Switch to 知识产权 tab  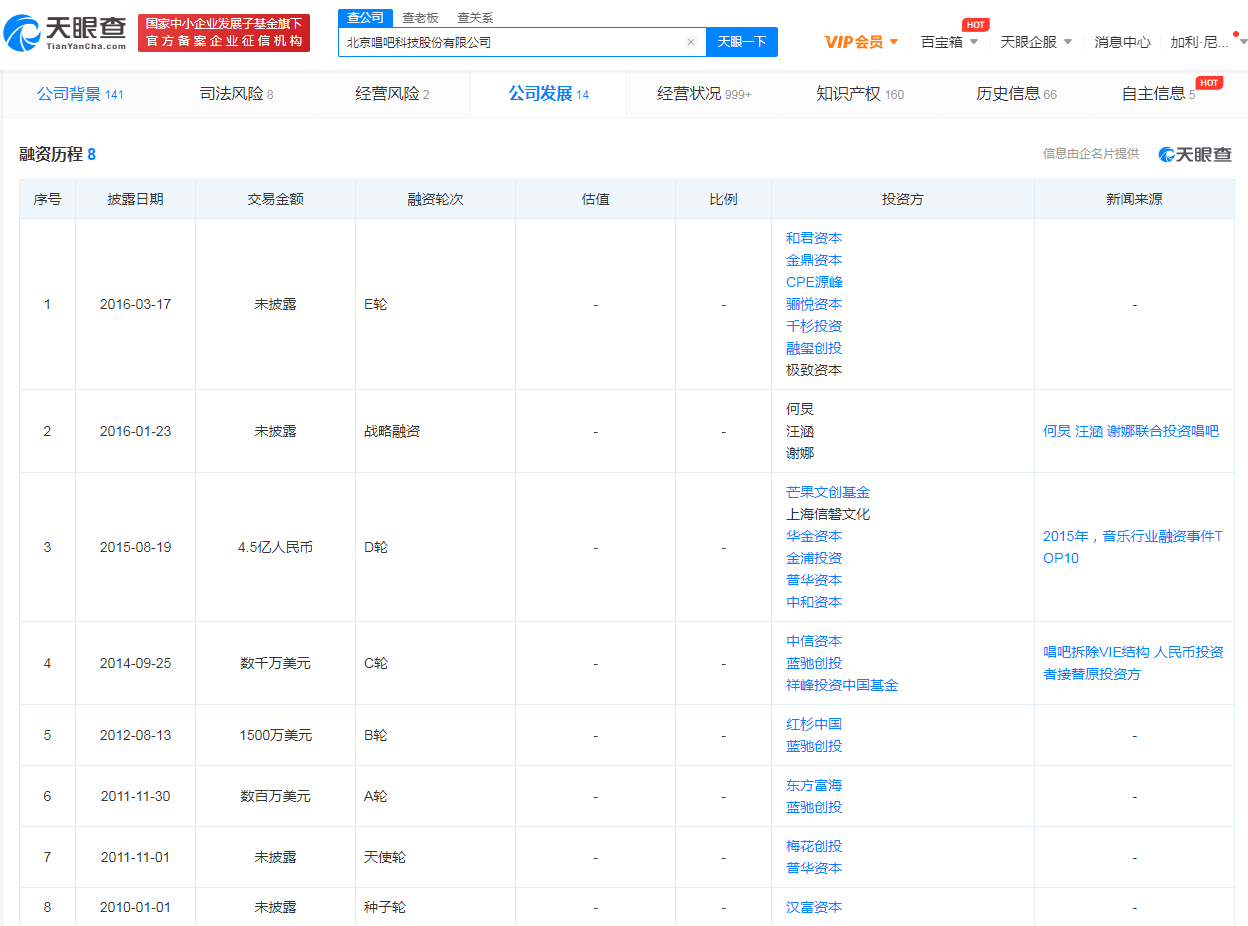(860, 94)
